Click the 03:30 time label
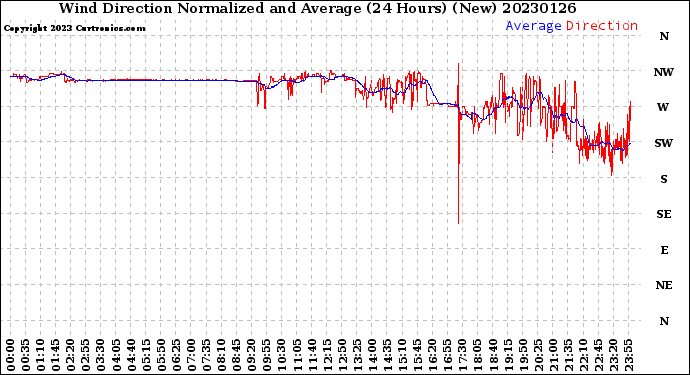690x375 pixels. click(101, 355)
